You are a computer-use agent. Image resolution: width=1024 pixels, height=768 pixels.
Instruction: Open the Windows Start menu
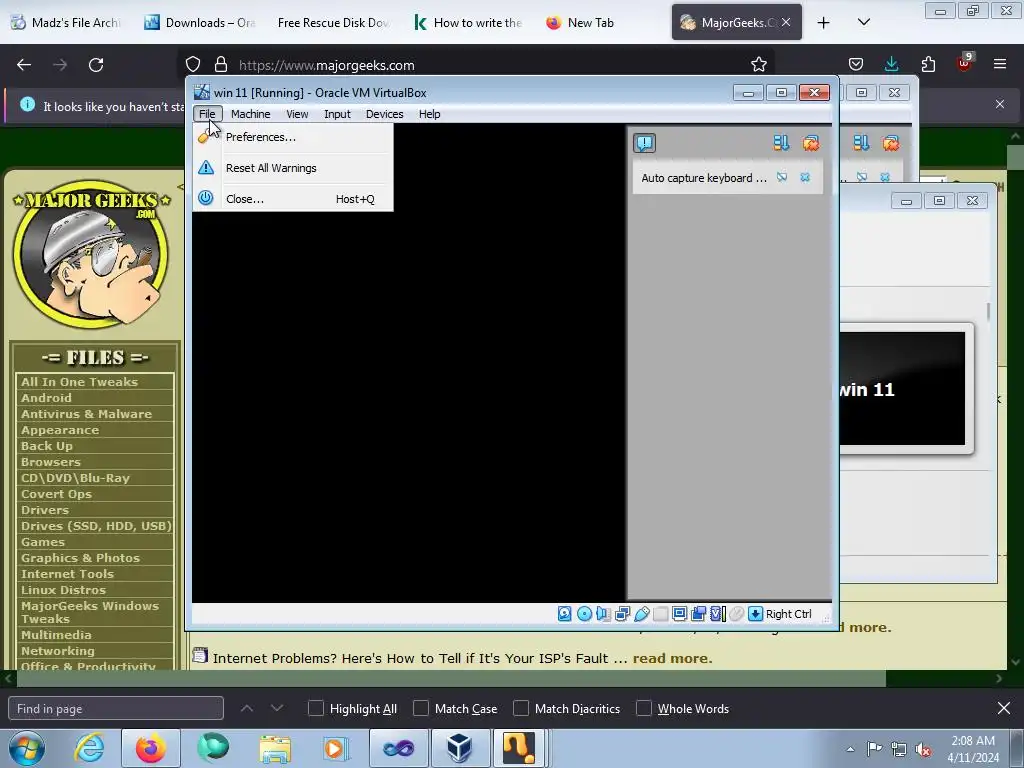click(x=26, y=748)
